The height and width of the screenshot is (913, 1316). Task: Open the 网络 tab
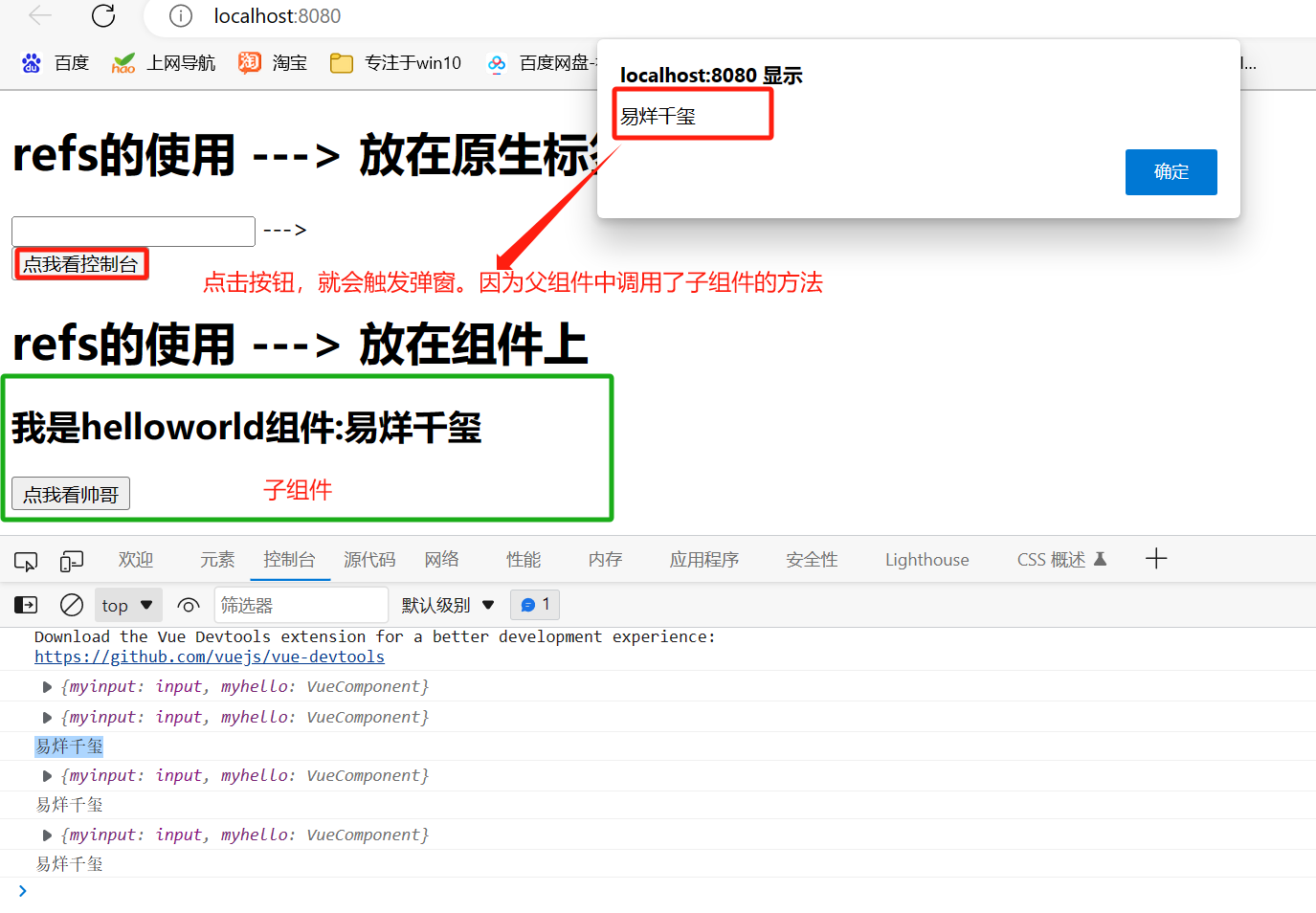coord(442,560)
